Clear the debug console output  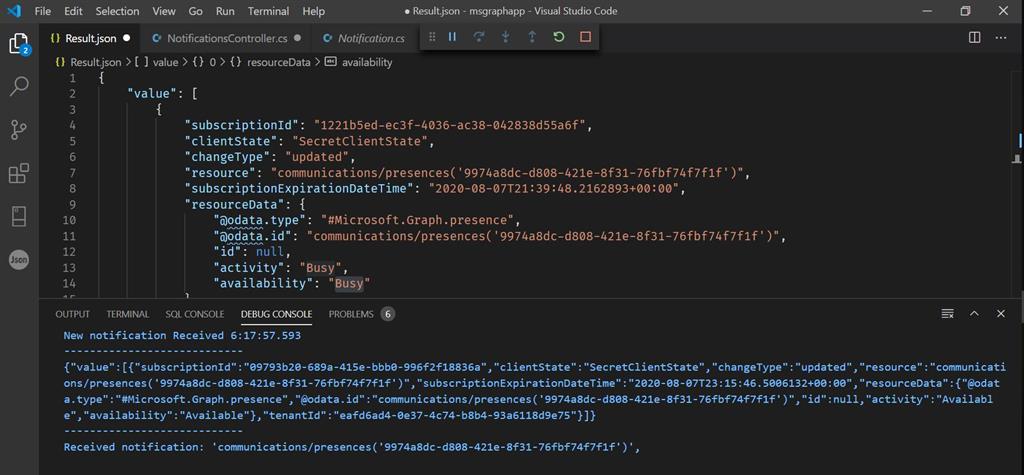(x=948, y=314)
